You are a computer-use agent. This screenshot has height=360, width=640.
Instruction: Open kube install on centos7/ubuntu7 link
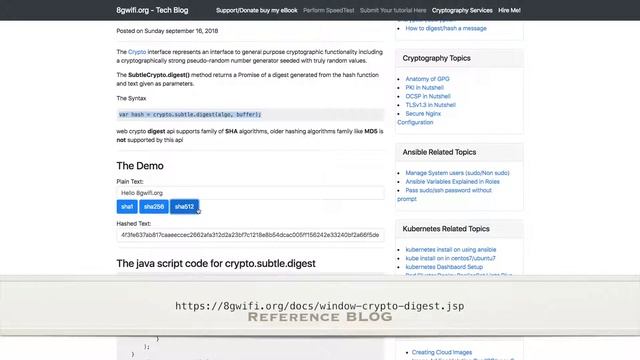click(450, 258)
